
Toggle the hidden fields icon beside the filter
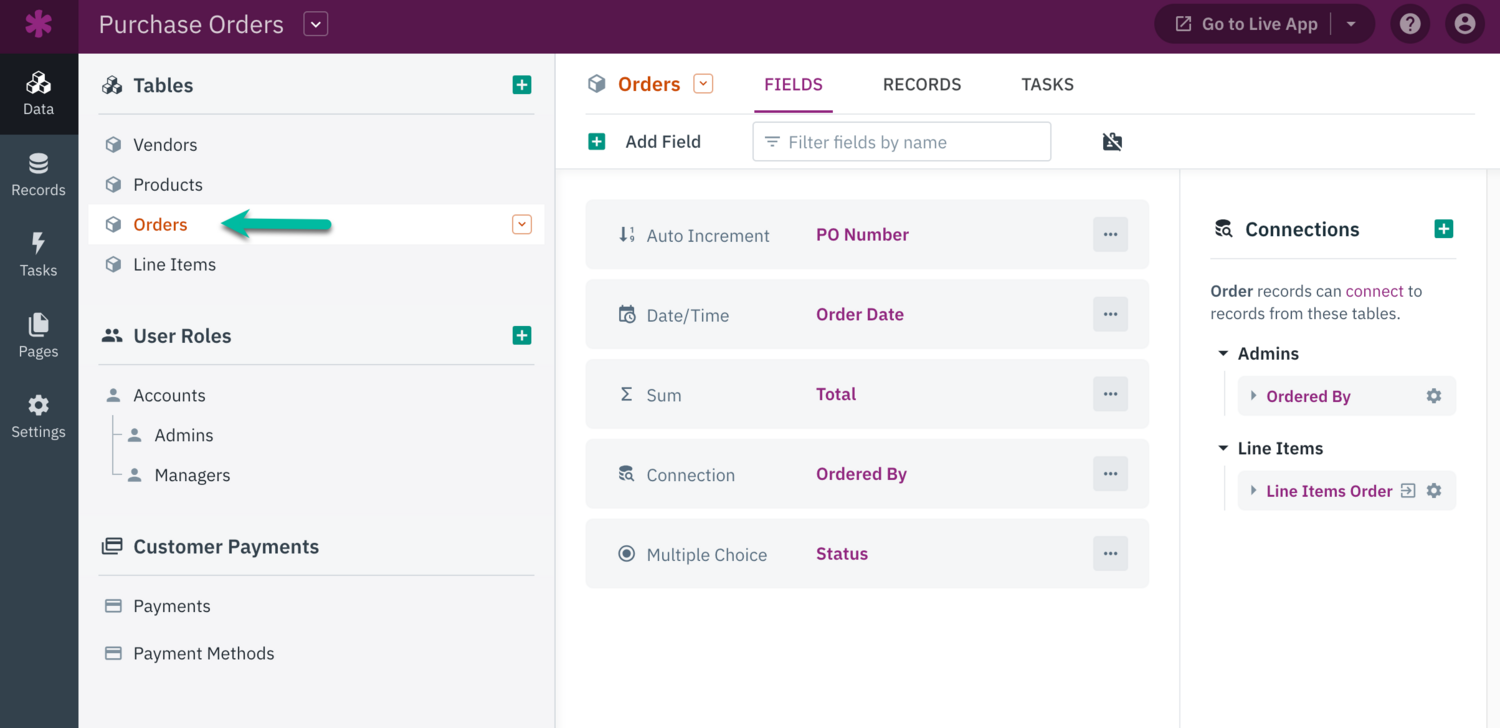point(1112,141)
